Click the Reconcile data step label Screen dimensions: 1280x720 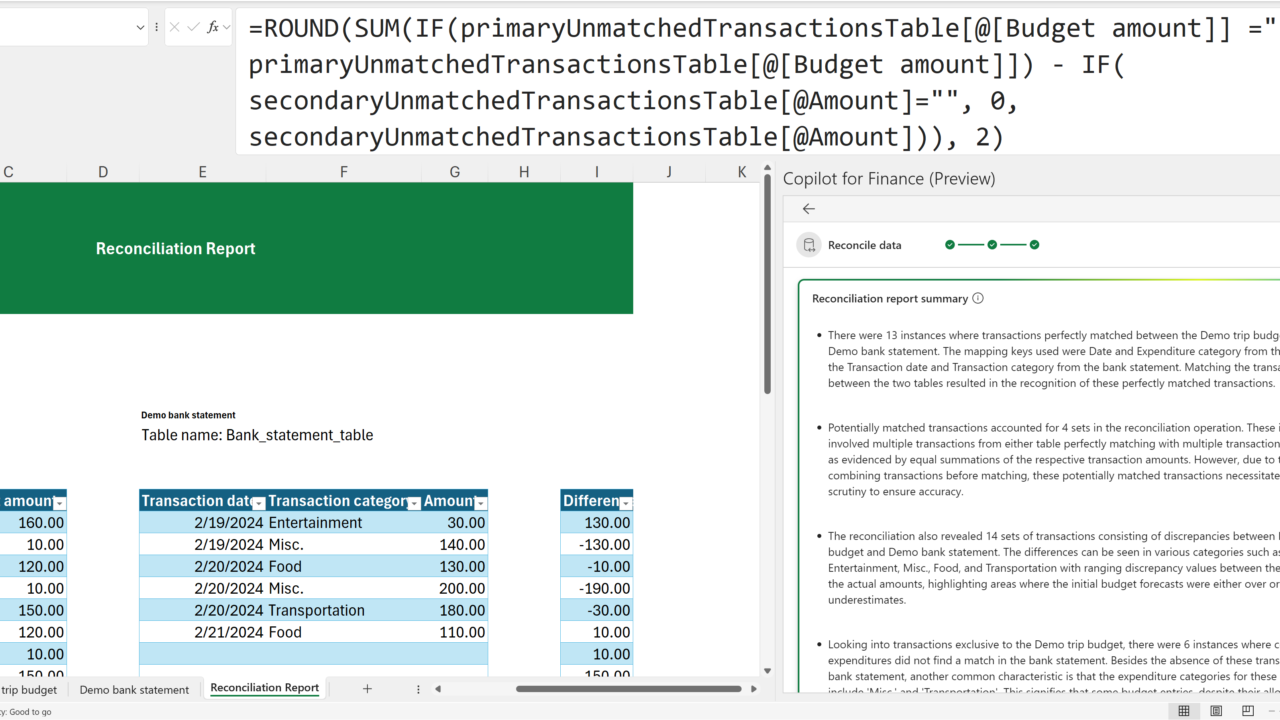[x=864, y=245]
